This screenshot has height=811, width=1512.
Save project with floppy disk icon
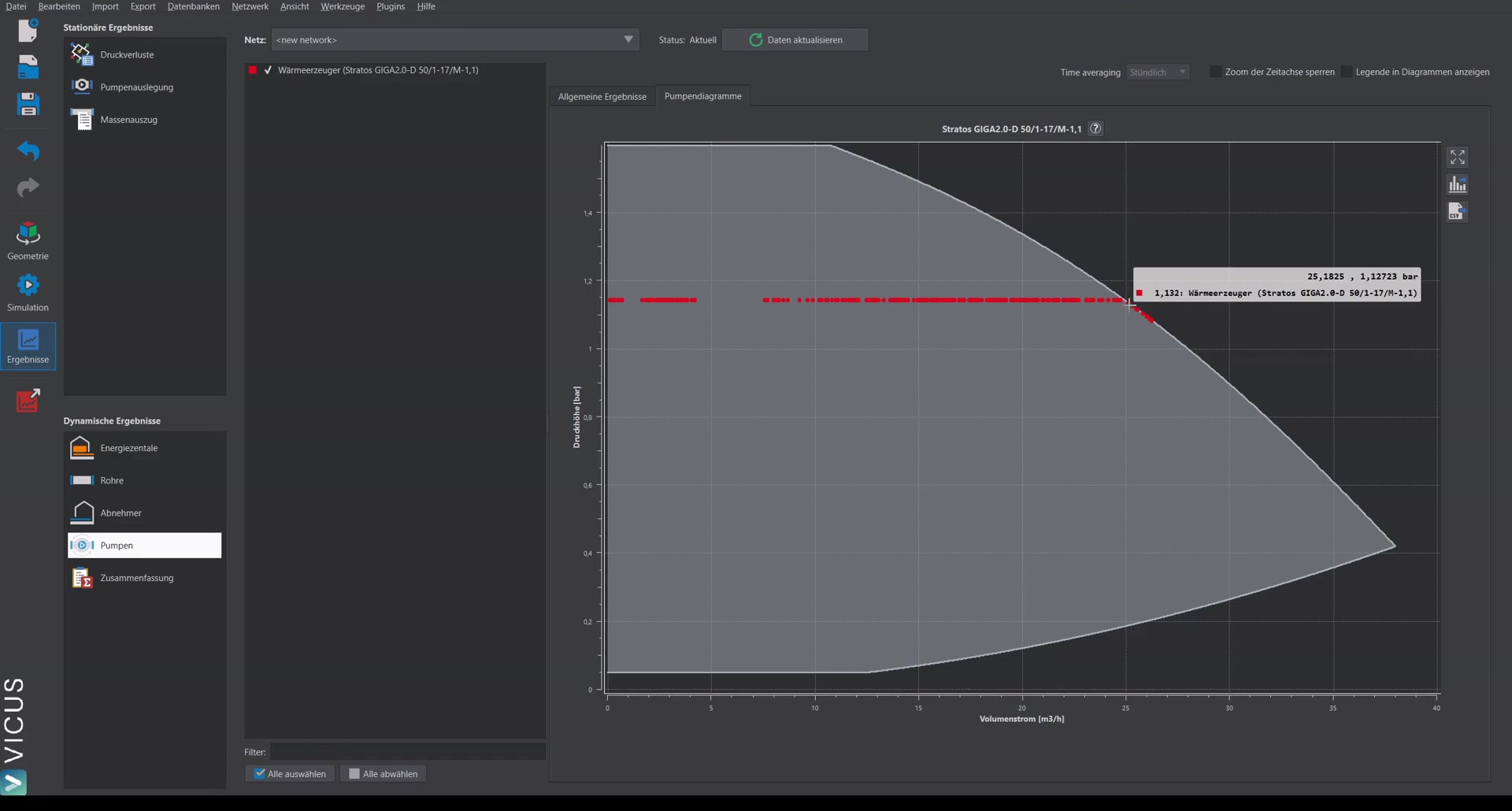(28, 104)
